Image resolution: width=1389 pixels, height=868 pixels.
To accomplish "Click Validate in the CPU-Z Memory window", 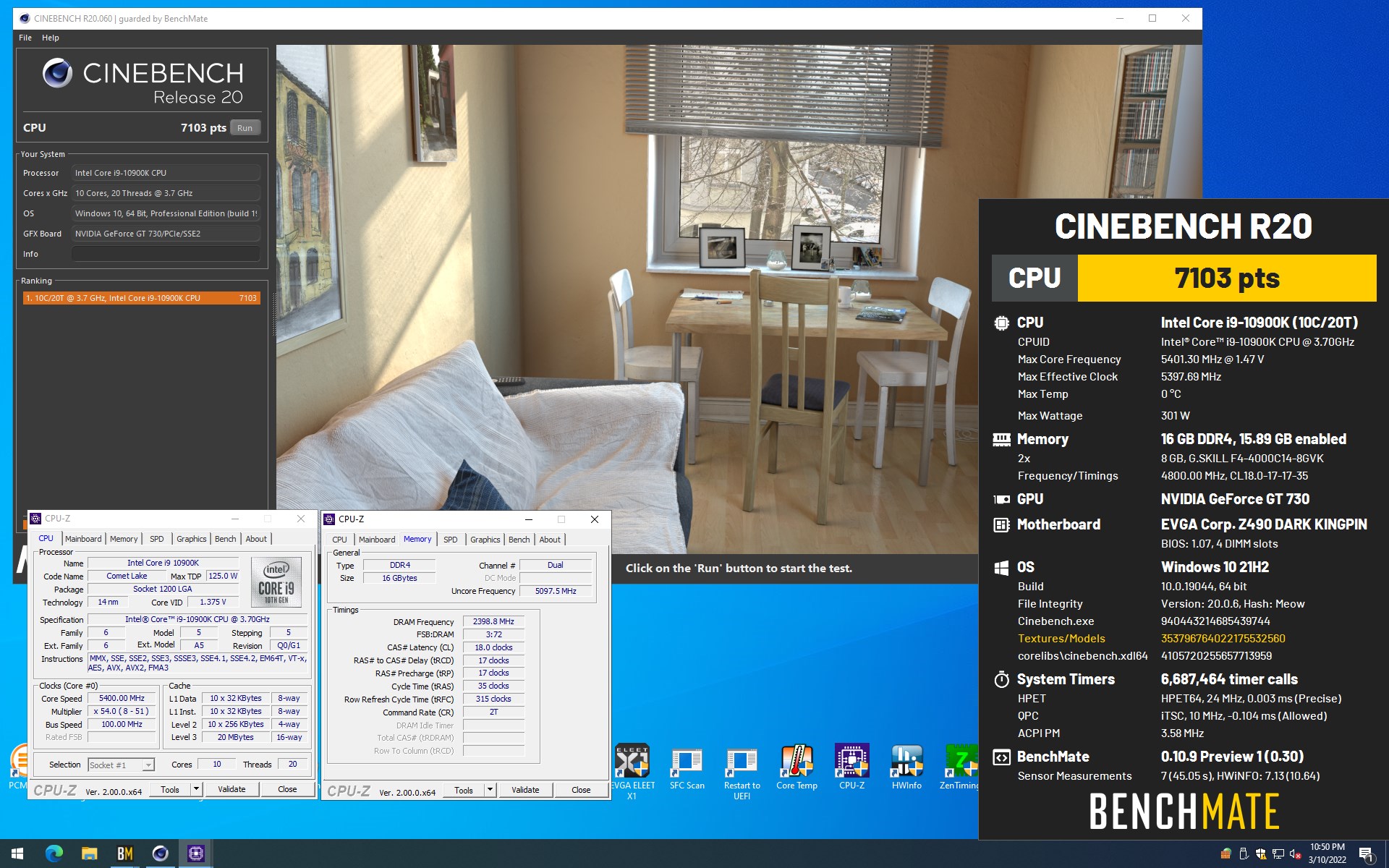I will [525, 790].
